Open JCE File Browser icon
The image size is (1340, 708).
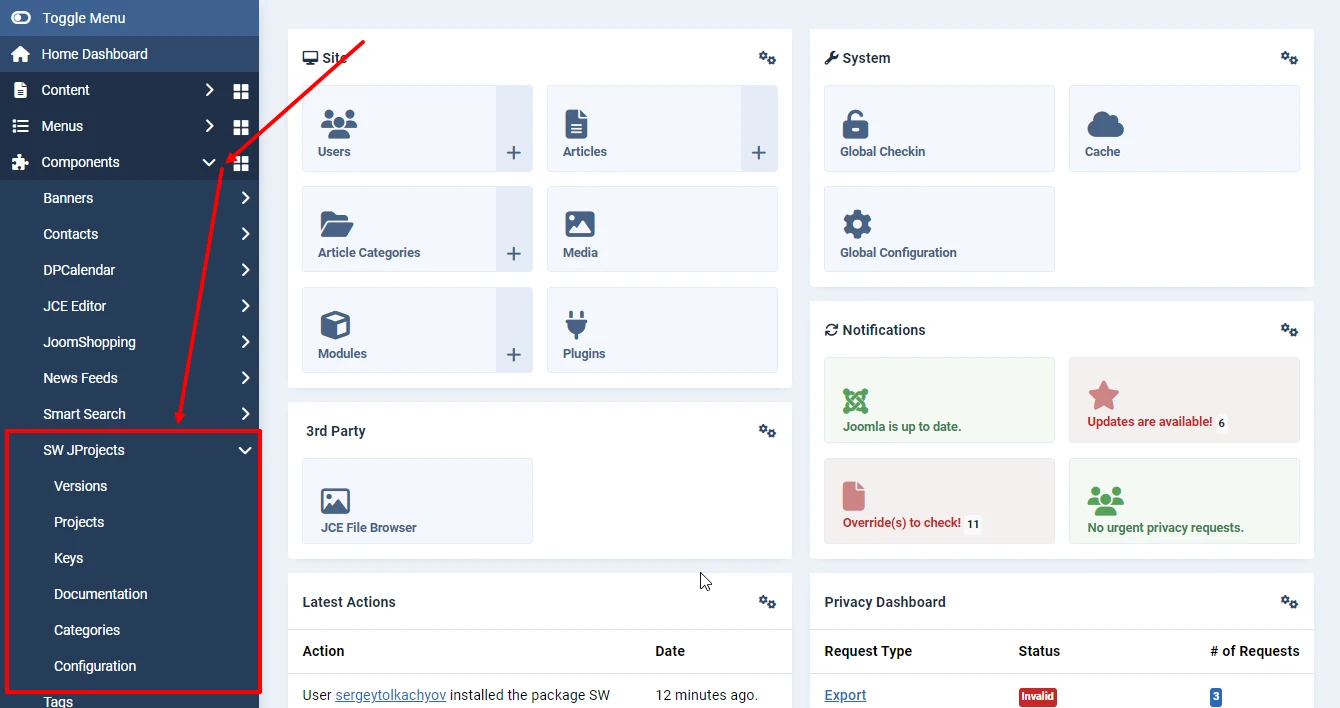tap(335, 500)
